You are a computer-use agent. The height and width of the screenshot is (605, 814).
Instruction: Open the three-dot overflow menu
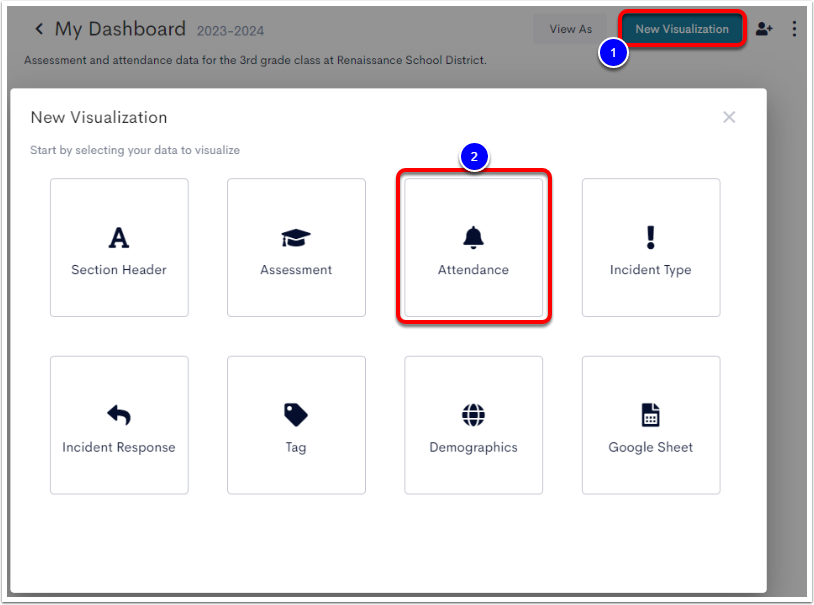(793, 29)
